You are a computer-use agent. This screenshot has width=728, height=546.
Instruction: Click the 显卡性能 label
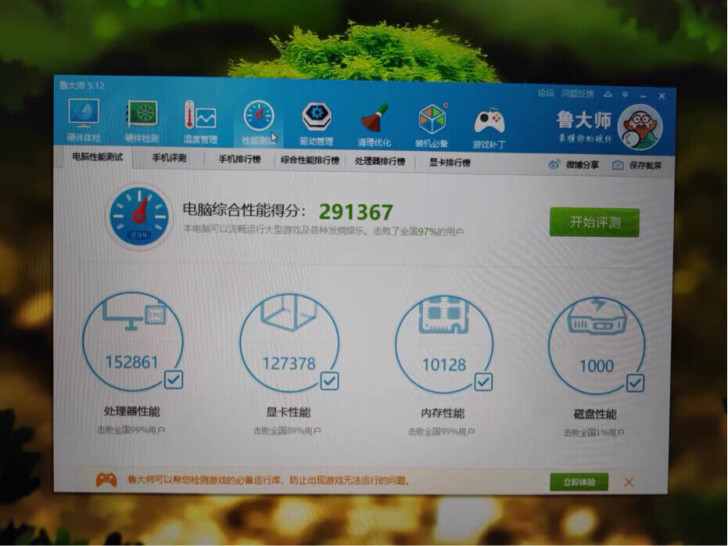coord(288,412)
